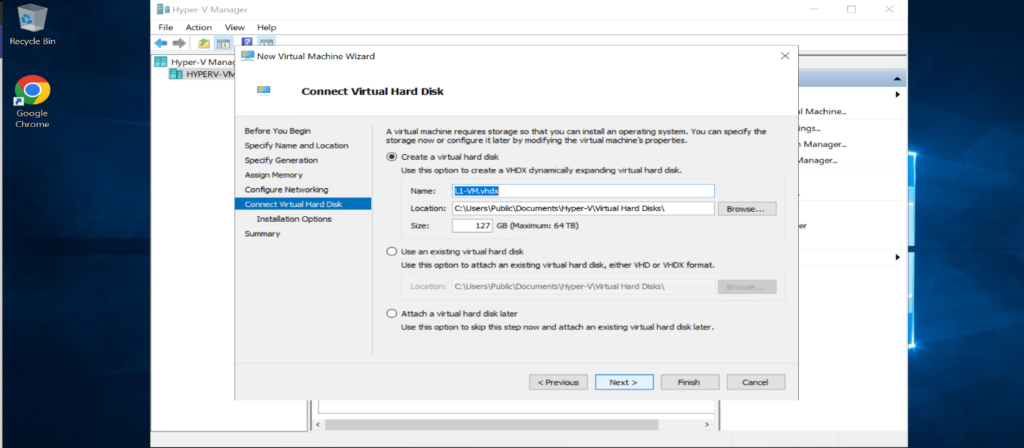
Task: Click the icon beside Connect Virtual Hard Disk heading
Action: [x=263, y=91]
